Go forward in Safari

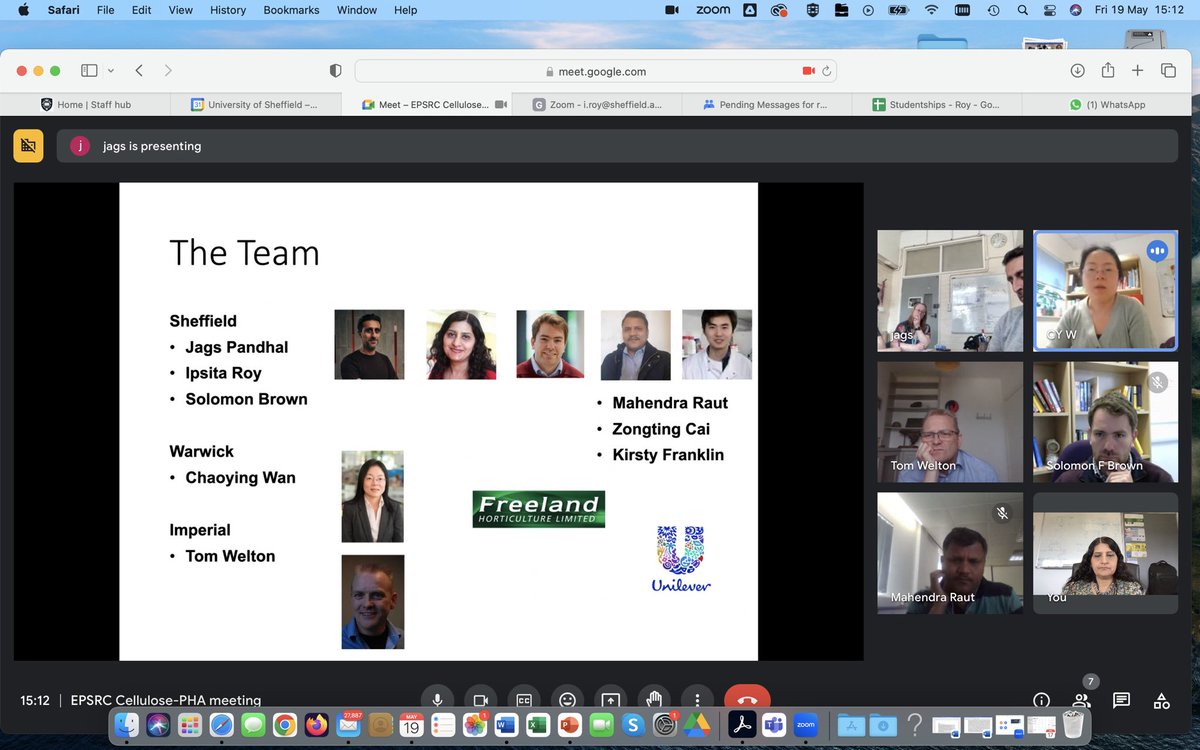pyautogui.click(x=168, y=71)
